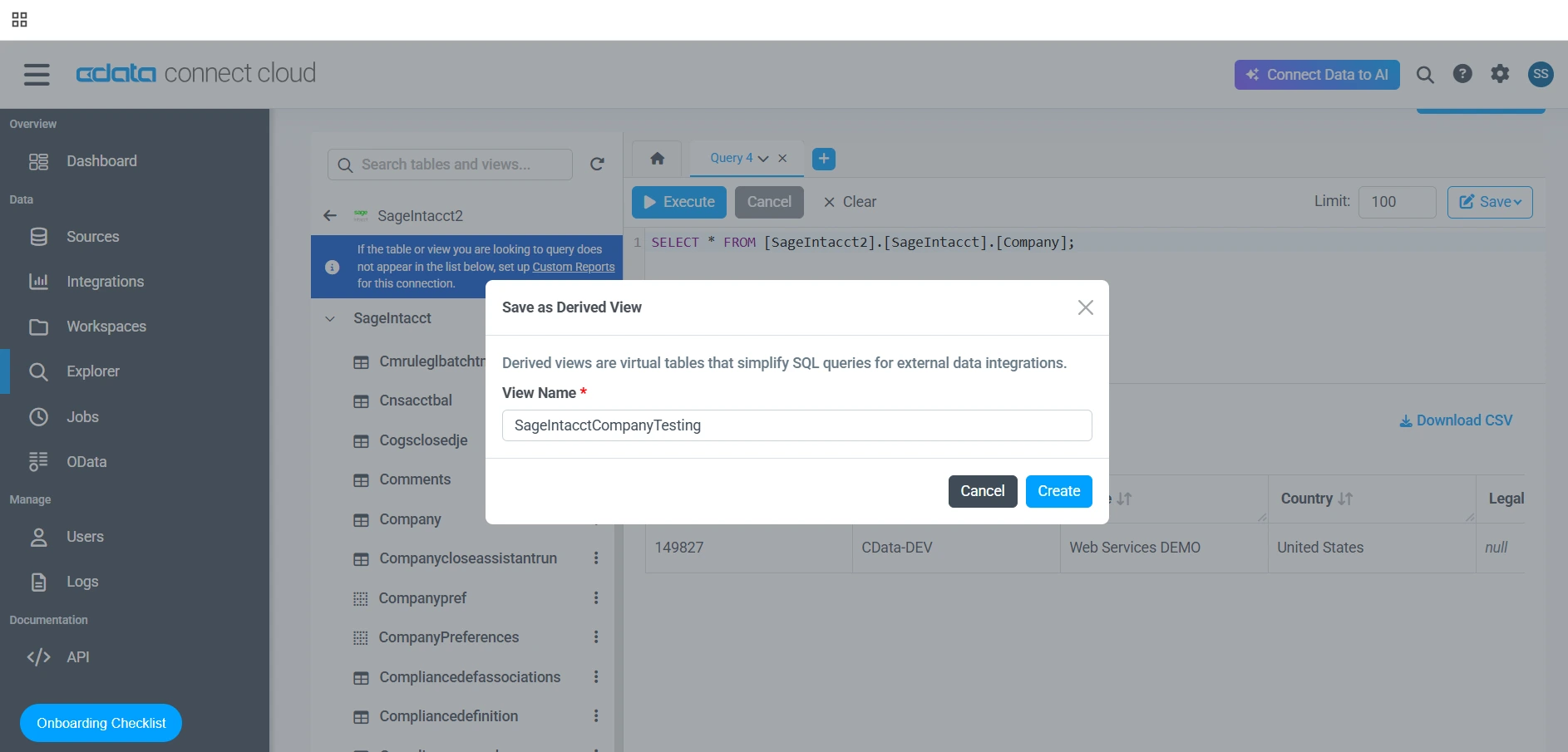The image size is (1568, 752).
Task: Click the search magnifier icon in header
Action: pyautogui.click(x=1424, y=75)
